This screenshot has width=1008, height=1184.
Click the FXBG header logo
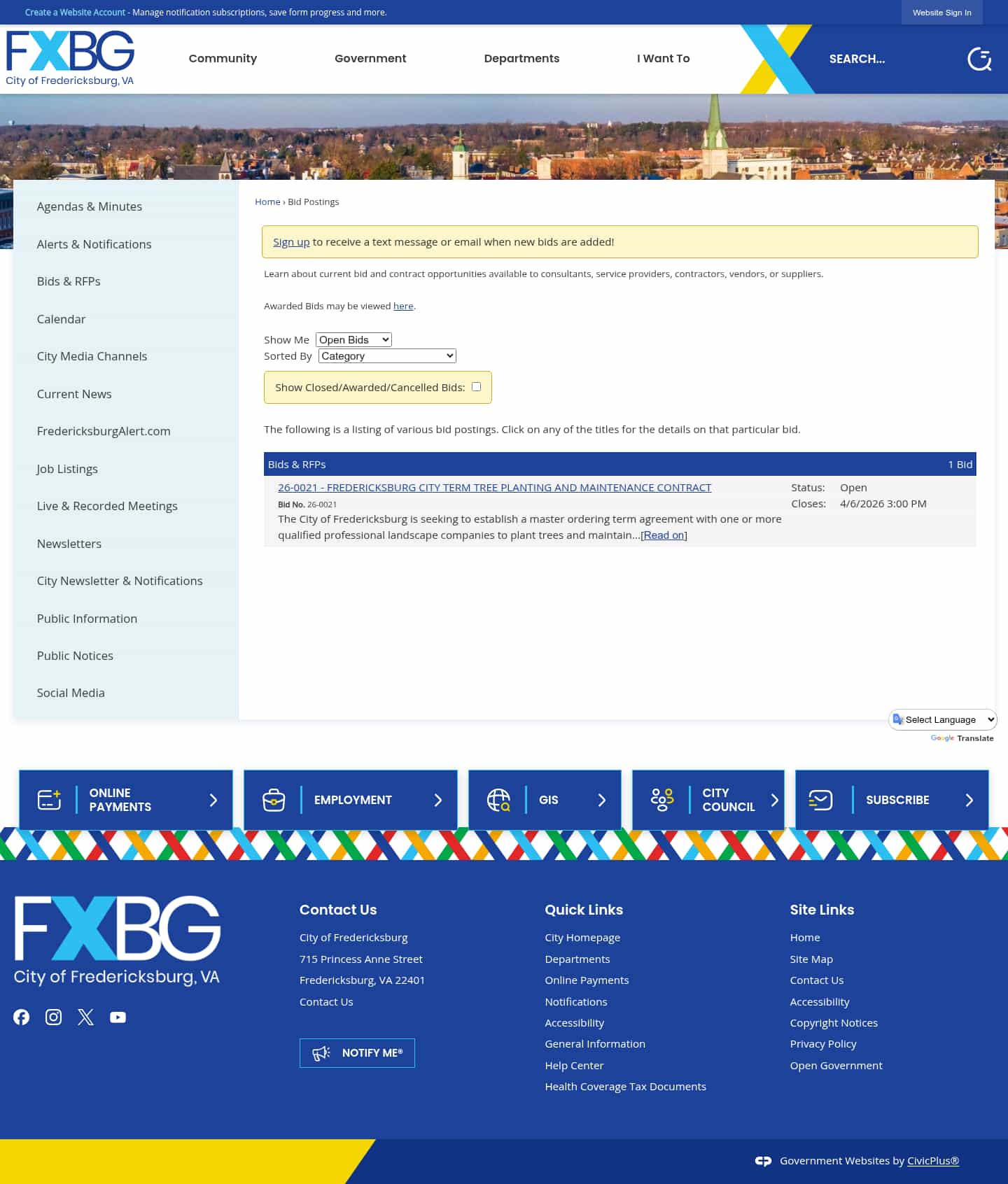pos(70,59)
